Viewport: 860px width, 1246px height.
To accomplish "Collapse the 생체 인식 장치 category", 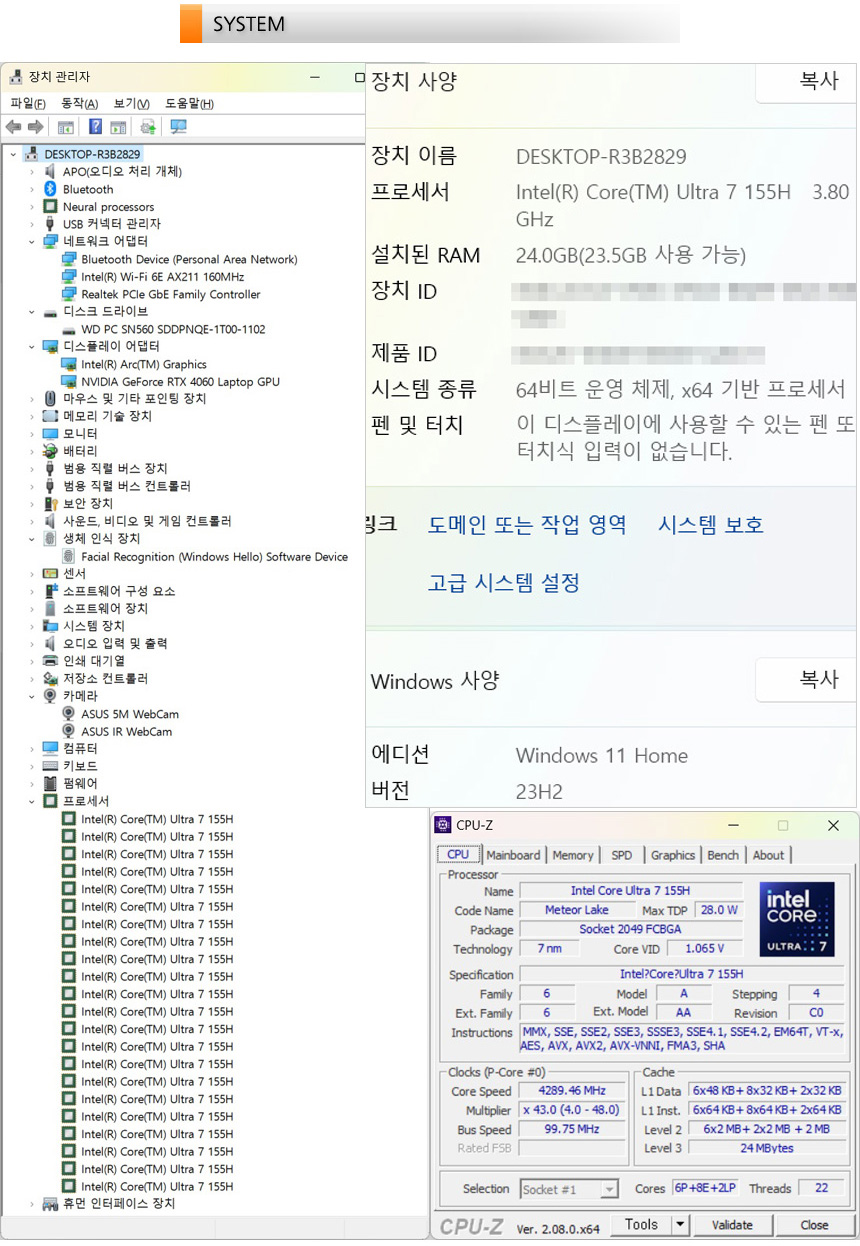I will [32, 539].
